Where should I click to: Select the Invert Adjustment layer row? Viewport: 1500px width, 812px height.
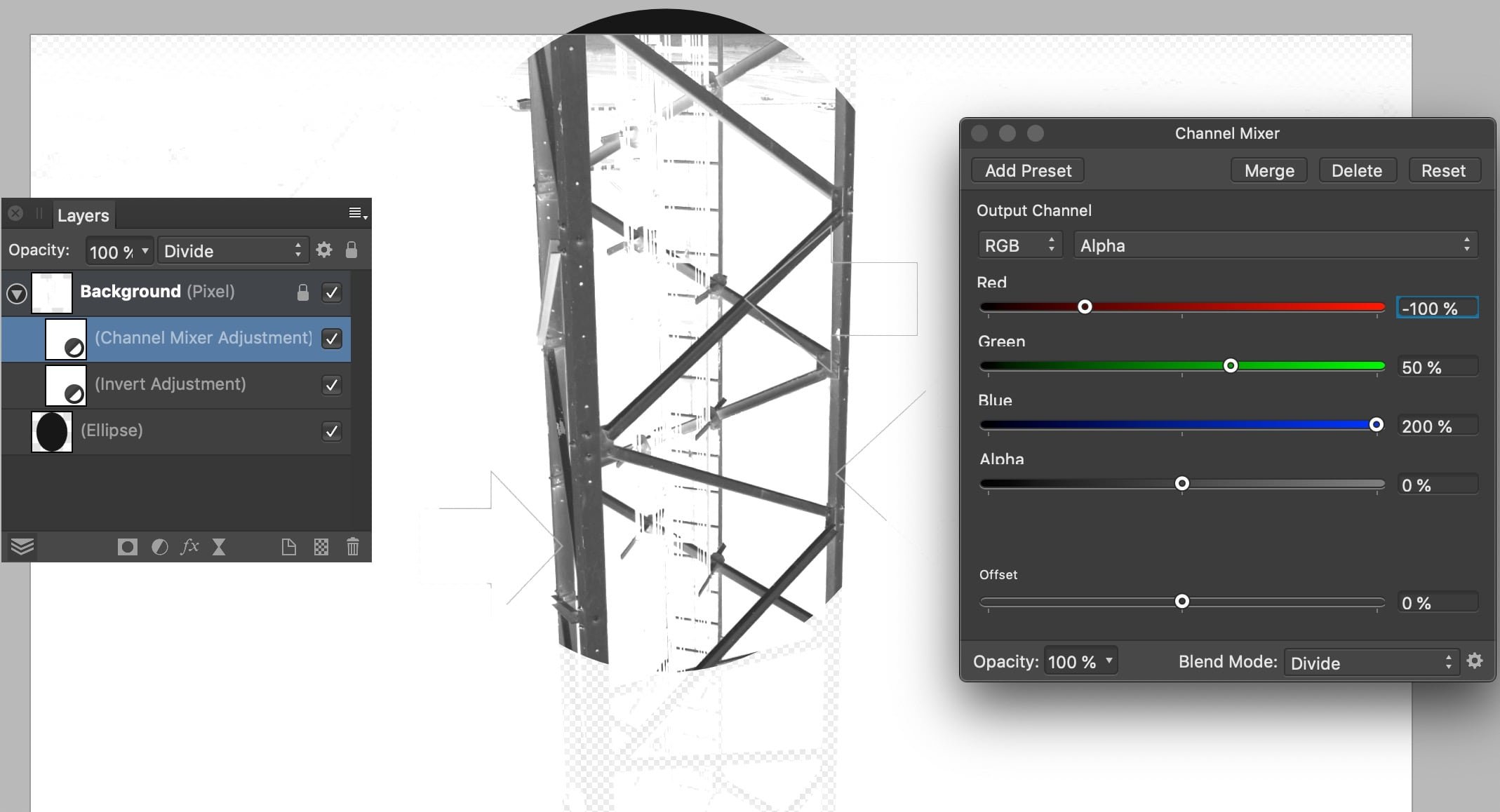coord(176,385)
